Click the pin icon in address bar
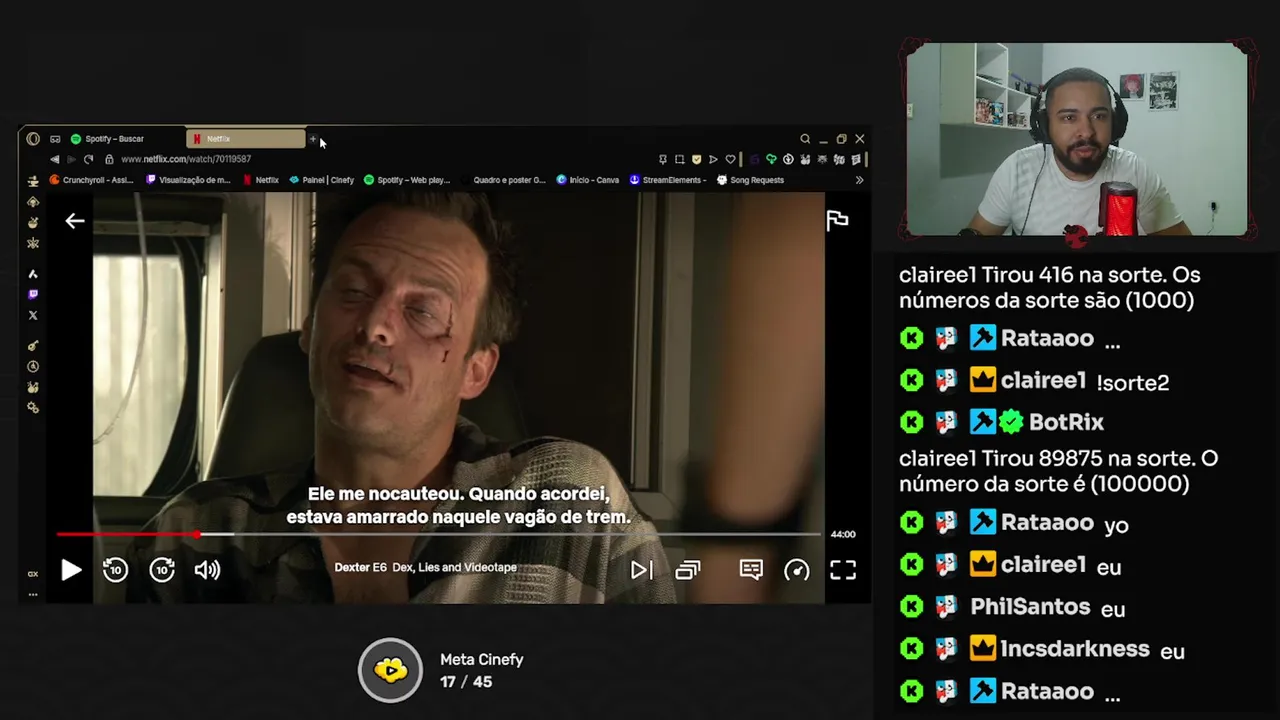 [x=662, y=159]
